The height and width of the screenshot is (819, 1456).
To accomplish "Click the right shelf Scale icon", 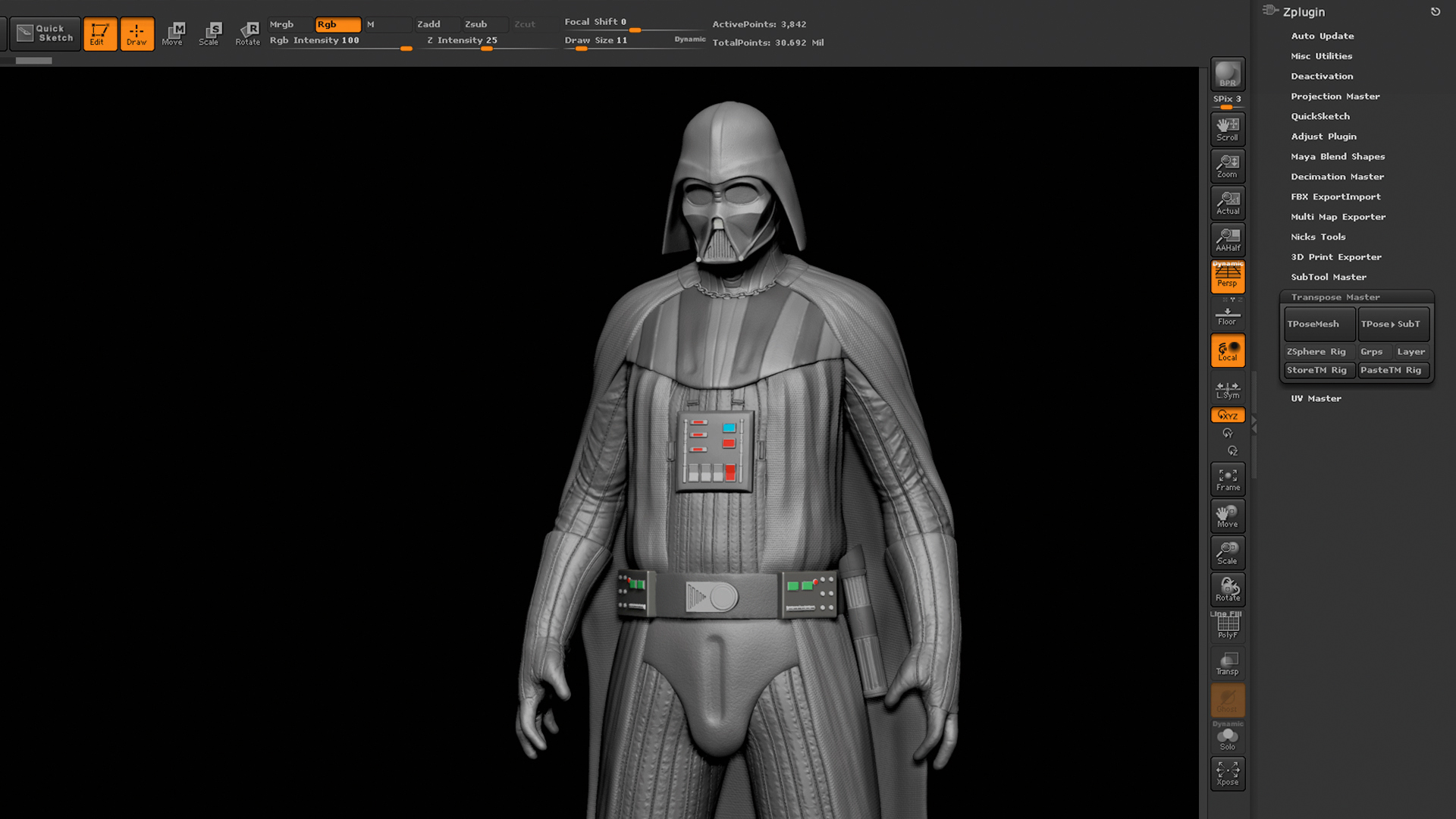I will [1228, 553].
